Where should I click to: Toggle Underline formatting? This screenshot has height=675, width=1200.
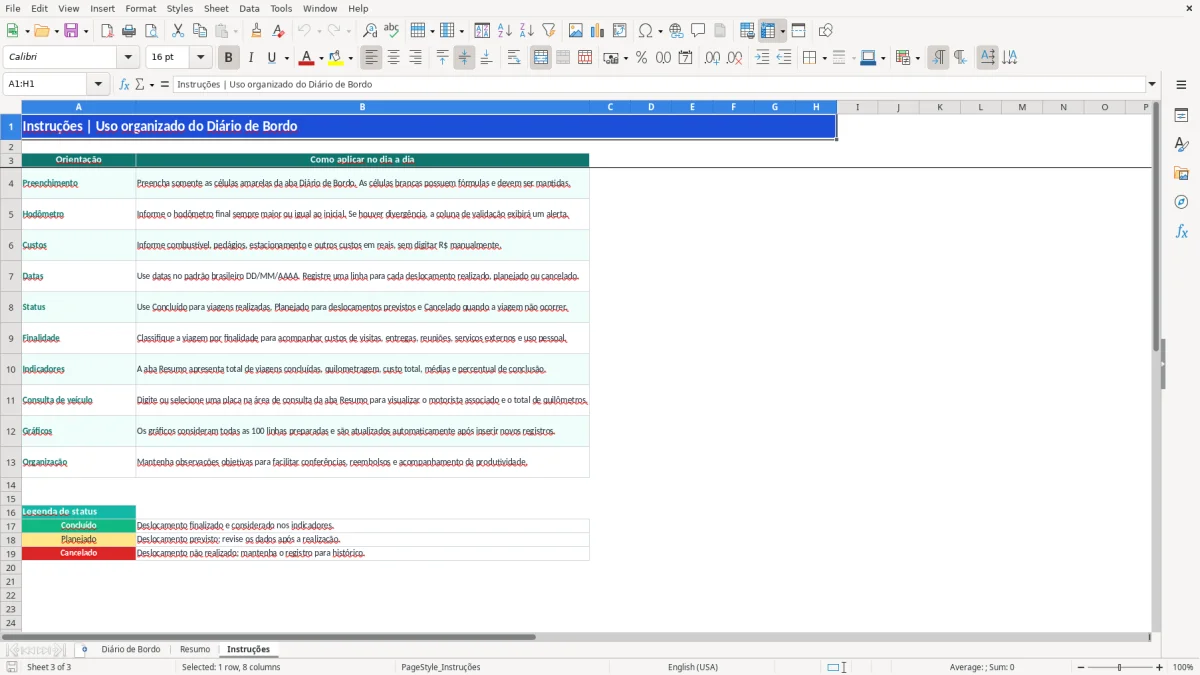click(271, 58)
